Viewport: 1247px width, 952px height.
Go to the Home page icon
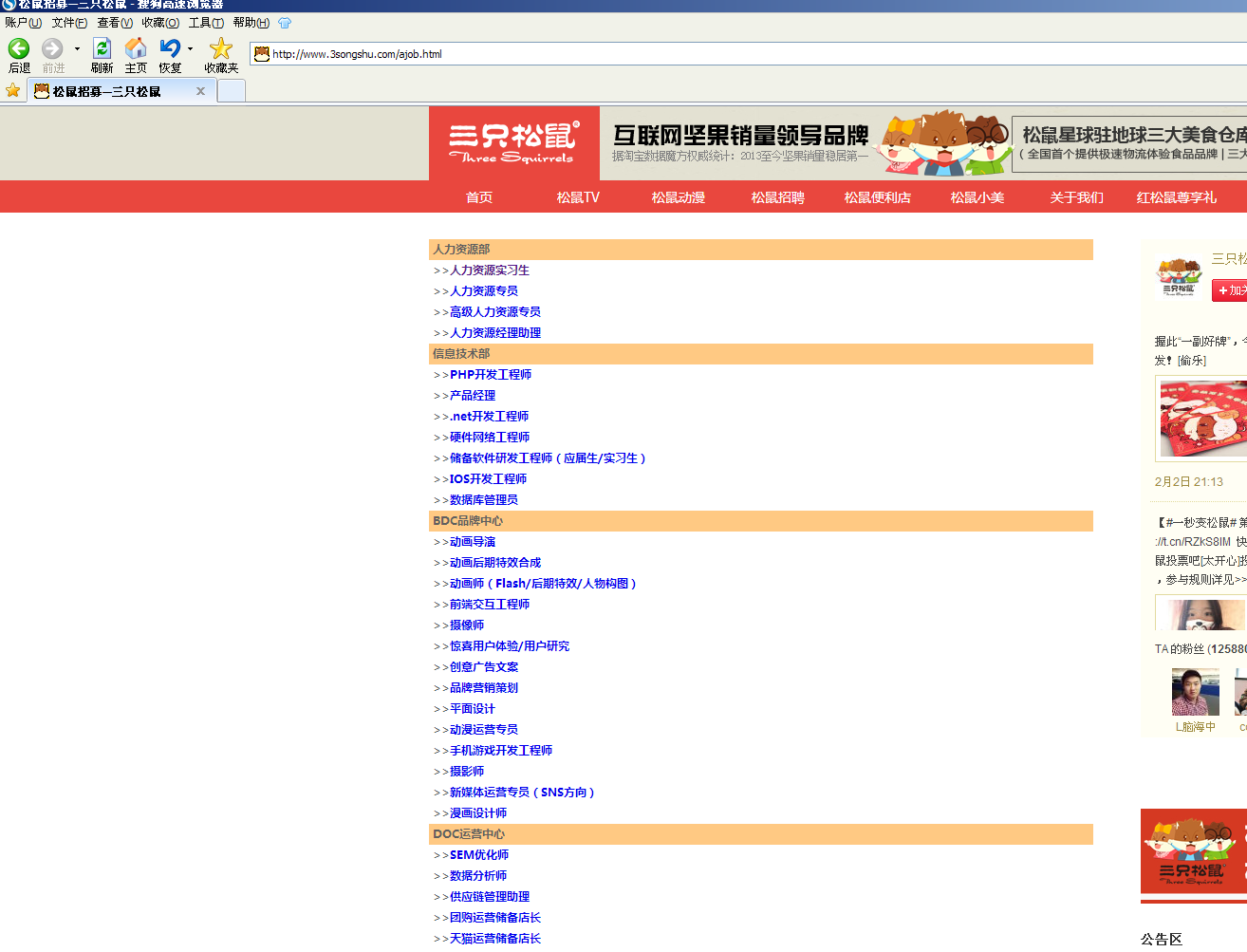pos(136,48)
